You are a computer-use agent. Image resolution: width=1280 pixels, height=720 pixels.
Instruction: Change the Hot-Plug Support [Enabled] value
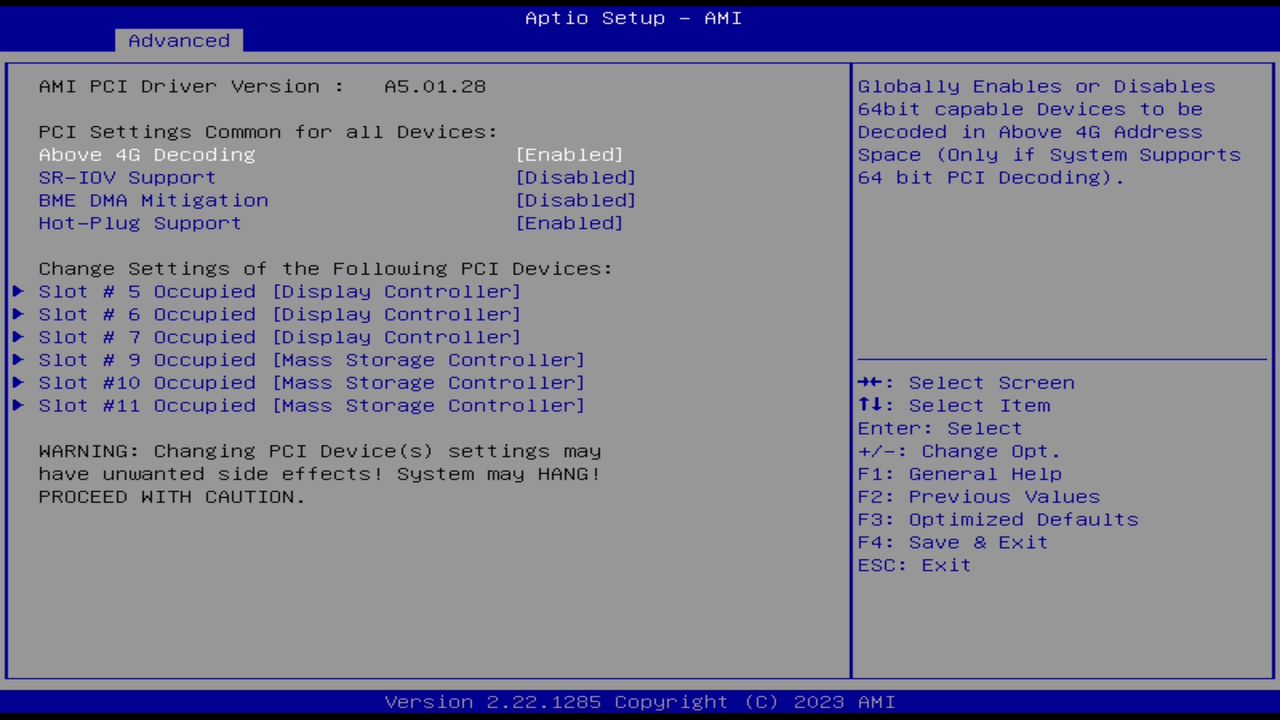(x=569, y=223)
